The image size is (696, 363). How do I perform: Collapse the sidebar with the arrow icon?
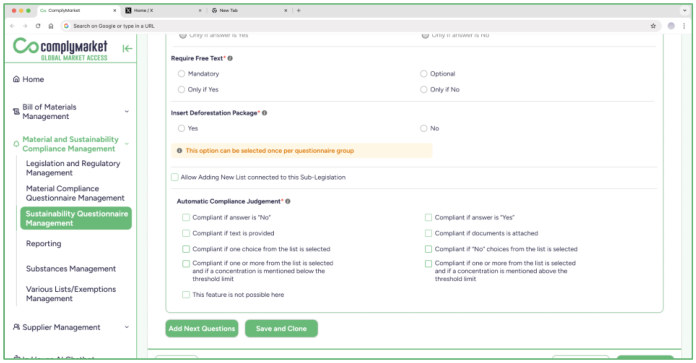(x=127, y=48)
